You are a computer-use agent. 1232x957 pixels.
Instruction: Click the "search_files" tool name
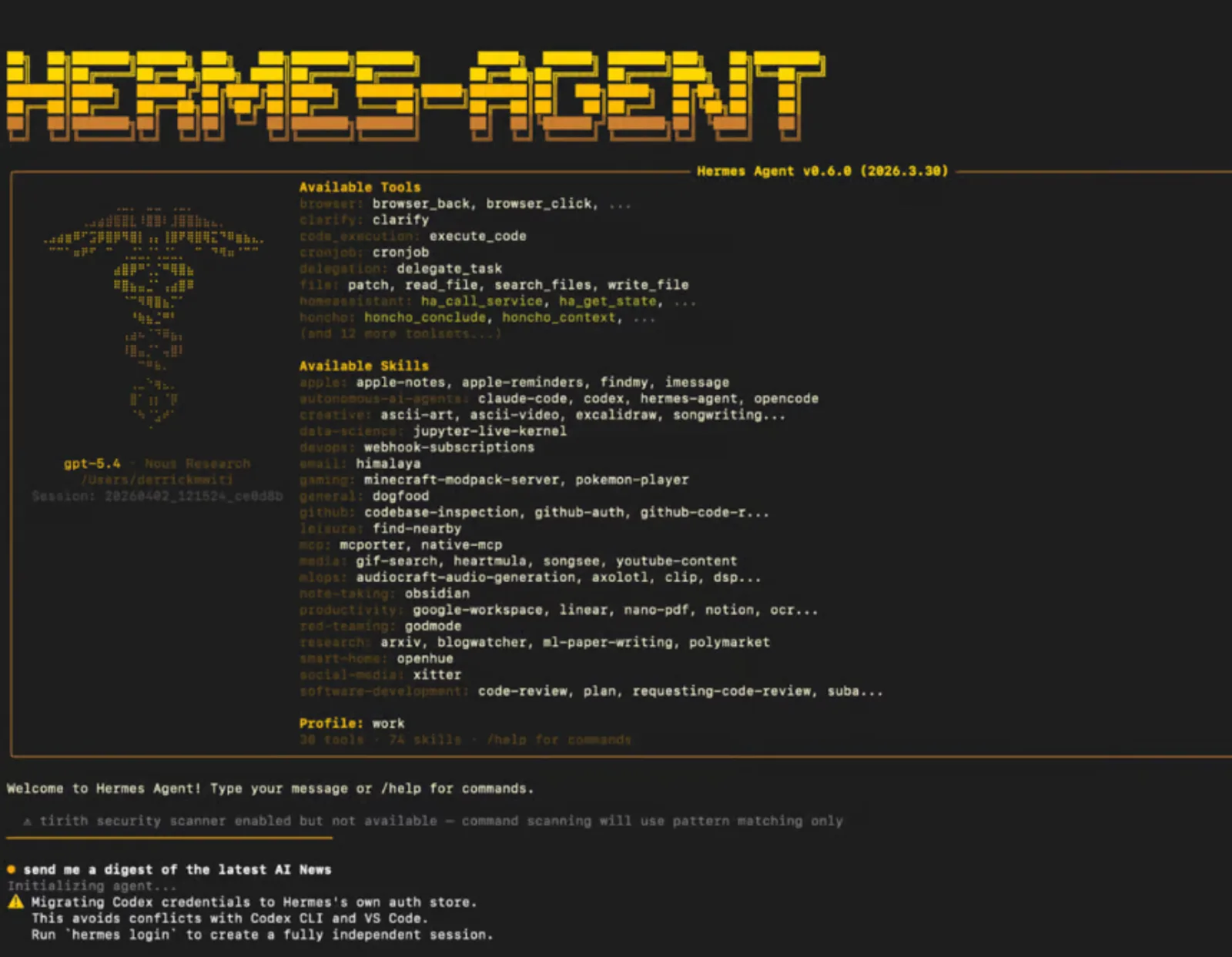click(x=542, y=285)
